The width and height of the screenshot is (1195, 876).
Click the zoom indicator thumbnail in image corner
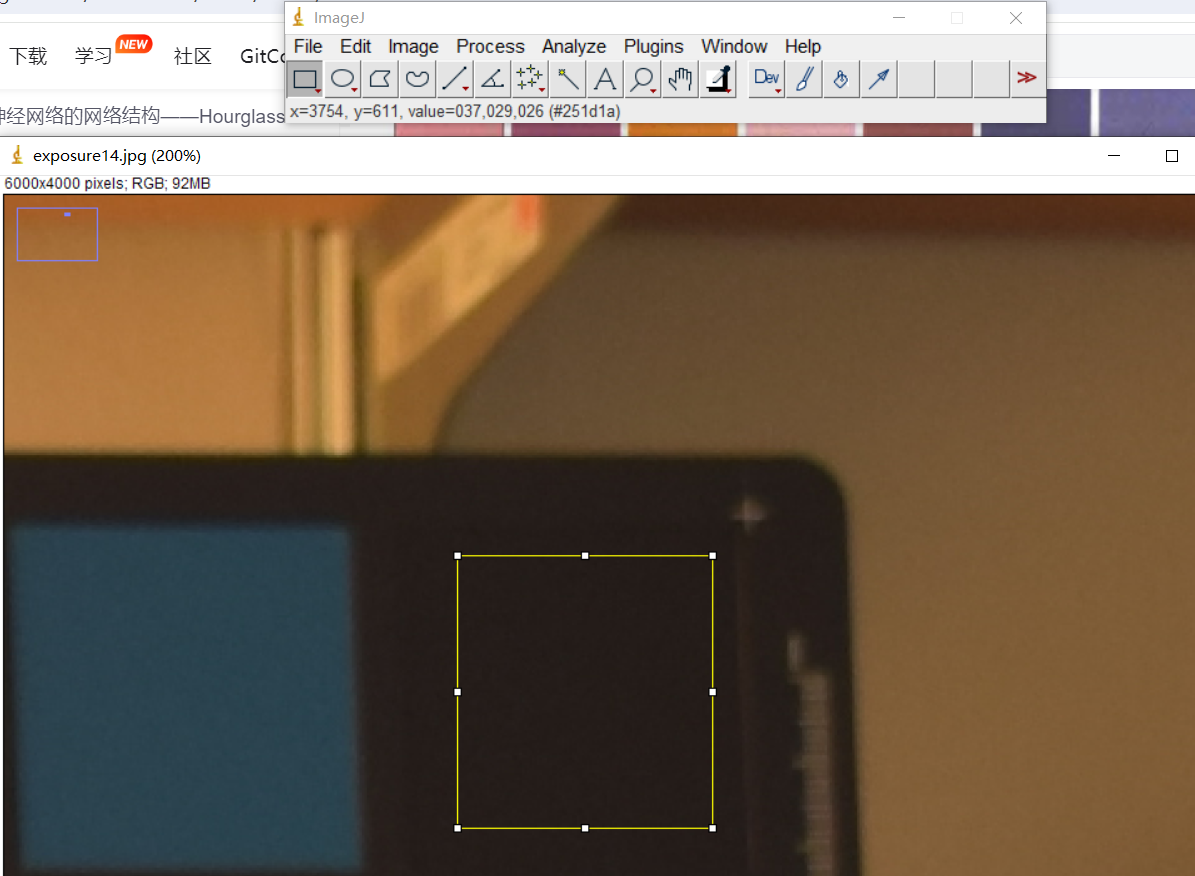click(x=57, y=234)
